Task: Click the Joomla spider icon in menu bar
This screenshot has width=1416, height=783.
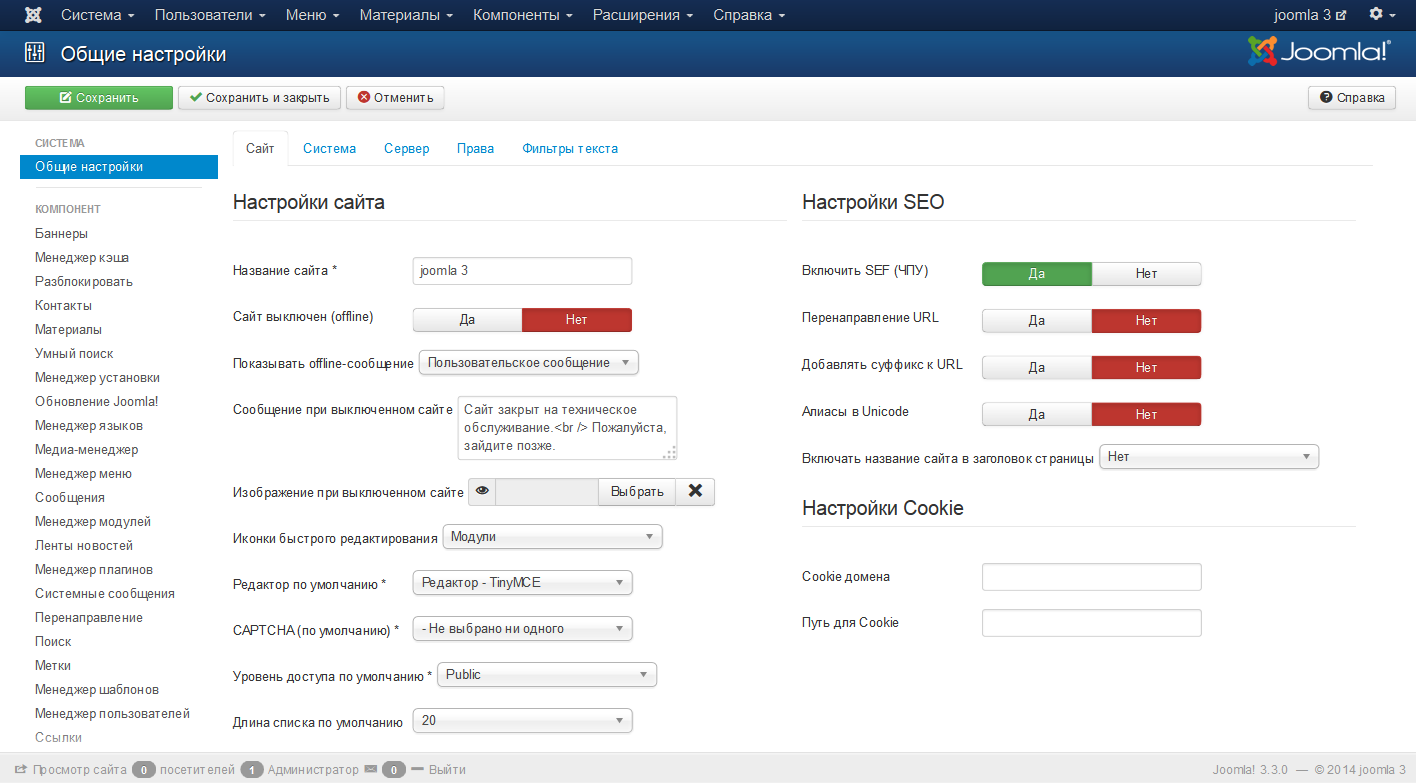Action: pos(32,14)
